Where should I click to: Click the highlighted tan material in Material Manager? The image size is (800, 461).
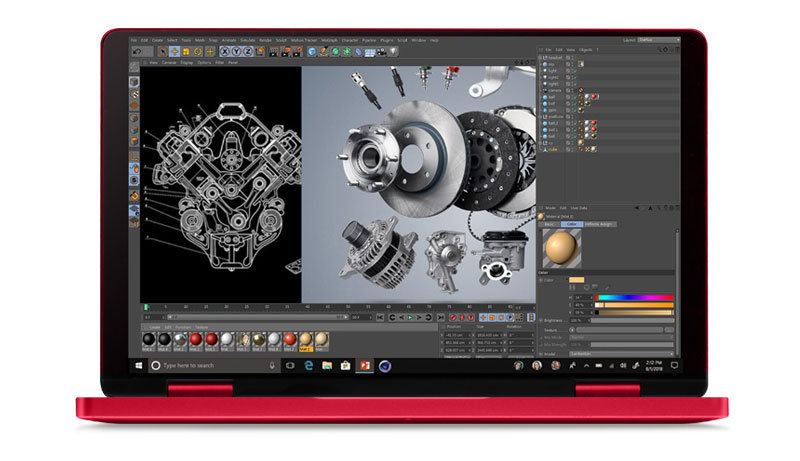pyautogui.click(x=306, y=341)
